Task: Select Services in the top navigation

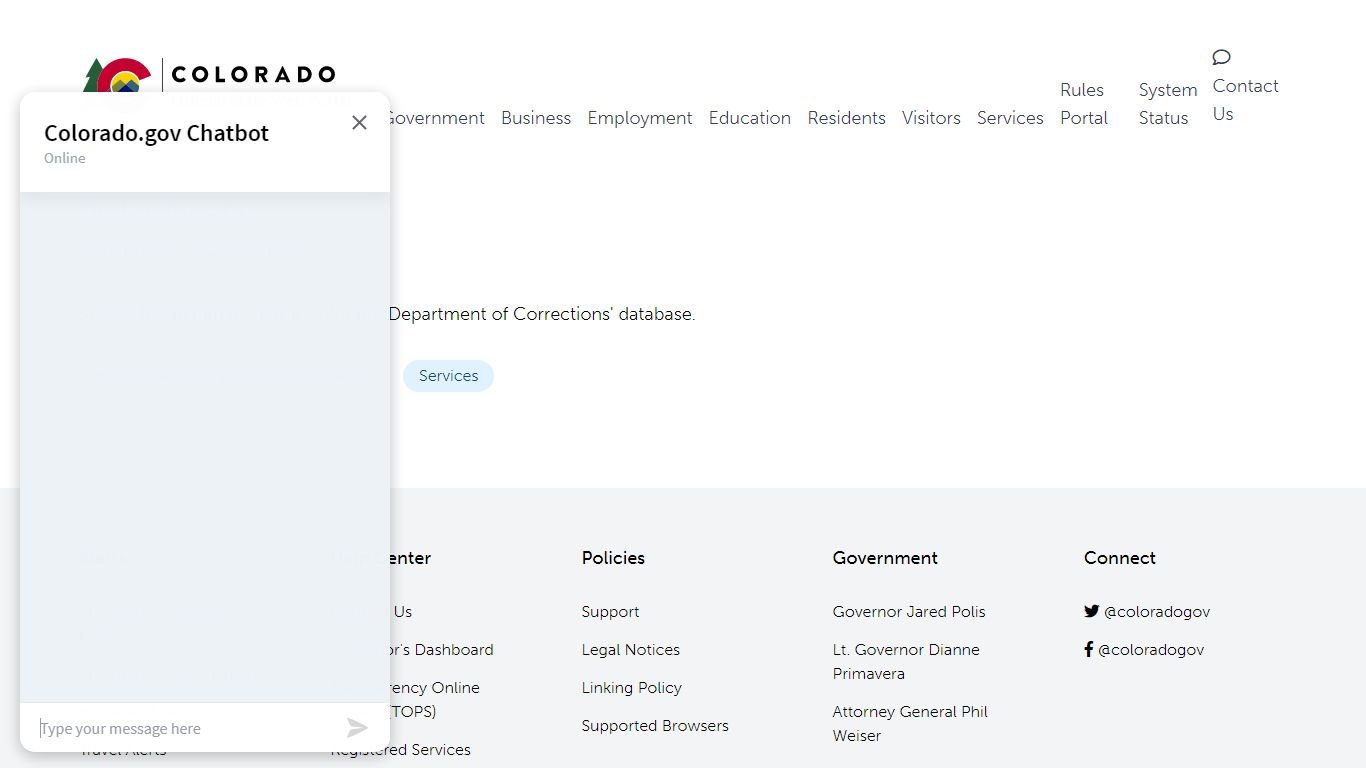Action: point(1010,118)
